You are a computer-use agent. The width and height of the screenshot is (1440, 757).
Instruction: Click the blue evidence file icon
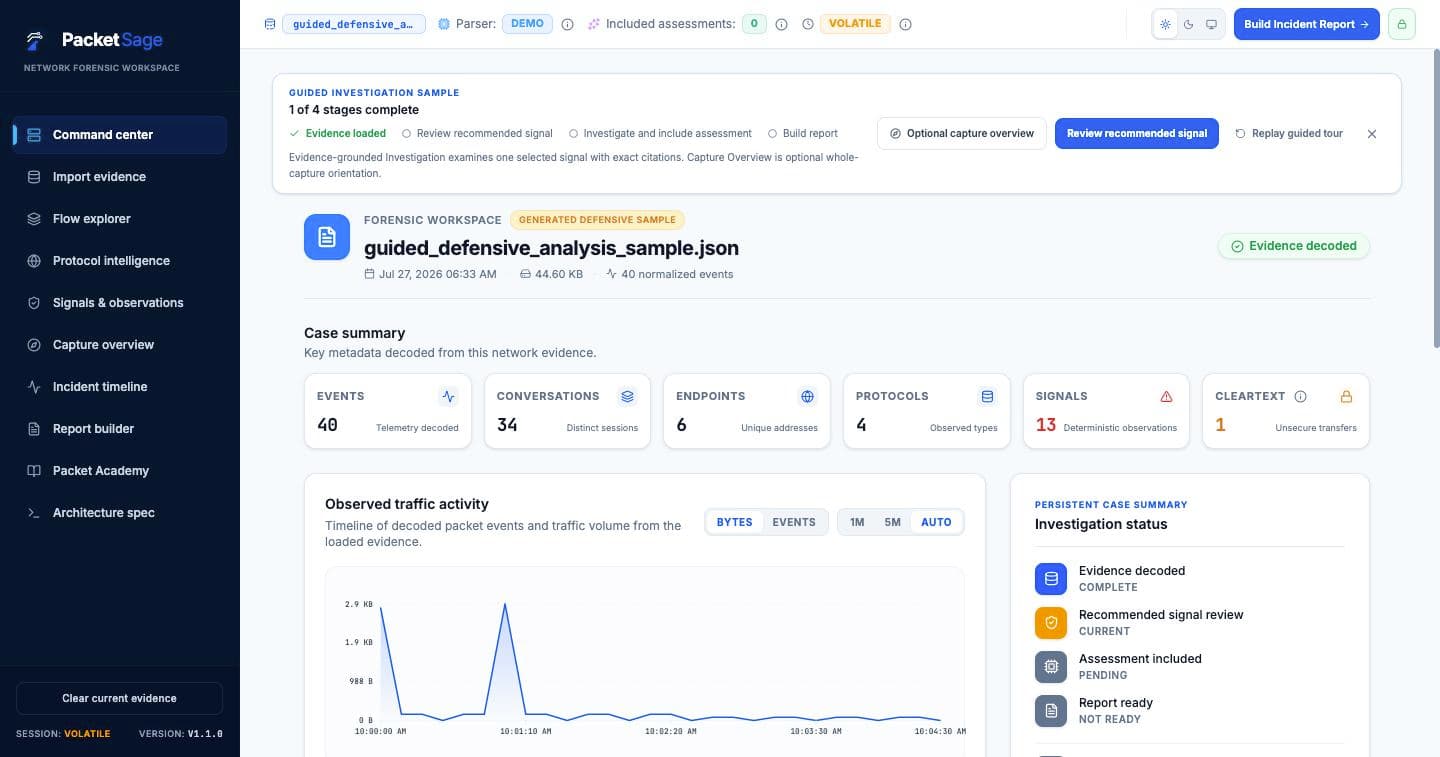[327, 237]
